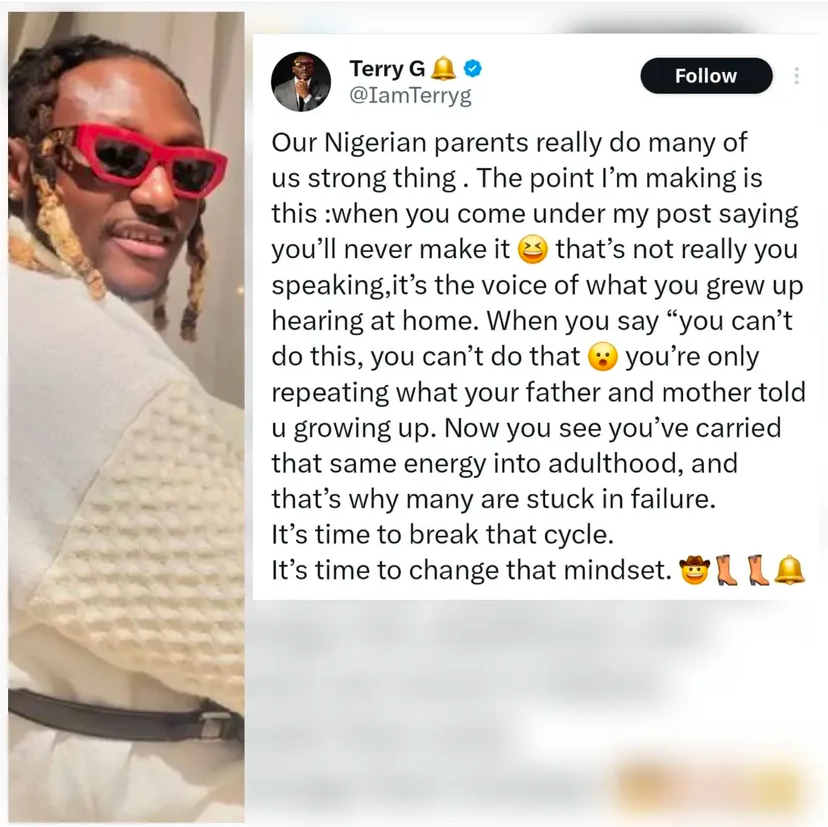
Task: Open the three-dot more options menu
Action: tap(797, 76)
